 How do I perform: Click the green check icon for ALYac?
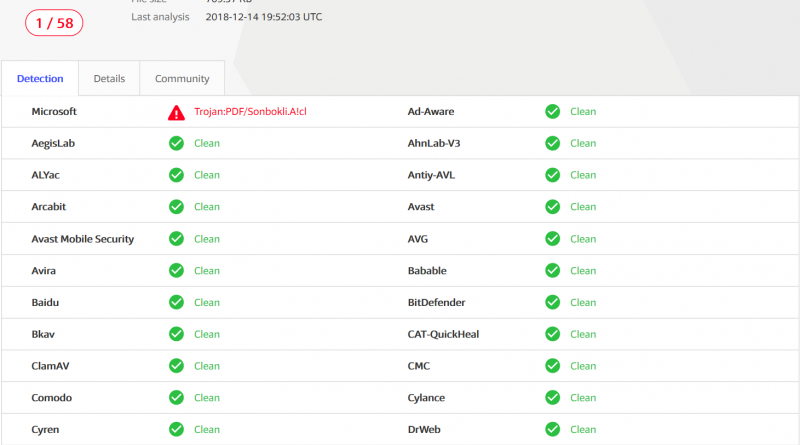pyautogui.click(x=177, y=175)
